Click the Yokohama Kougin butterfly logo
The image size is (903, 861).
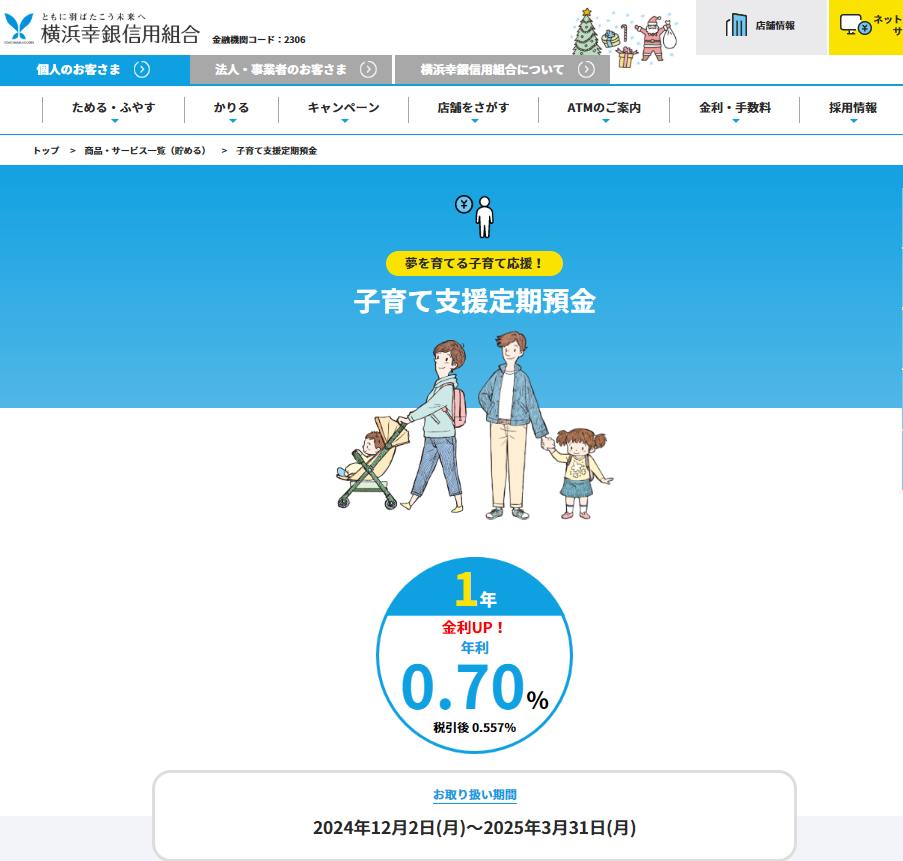click(19, 28)
